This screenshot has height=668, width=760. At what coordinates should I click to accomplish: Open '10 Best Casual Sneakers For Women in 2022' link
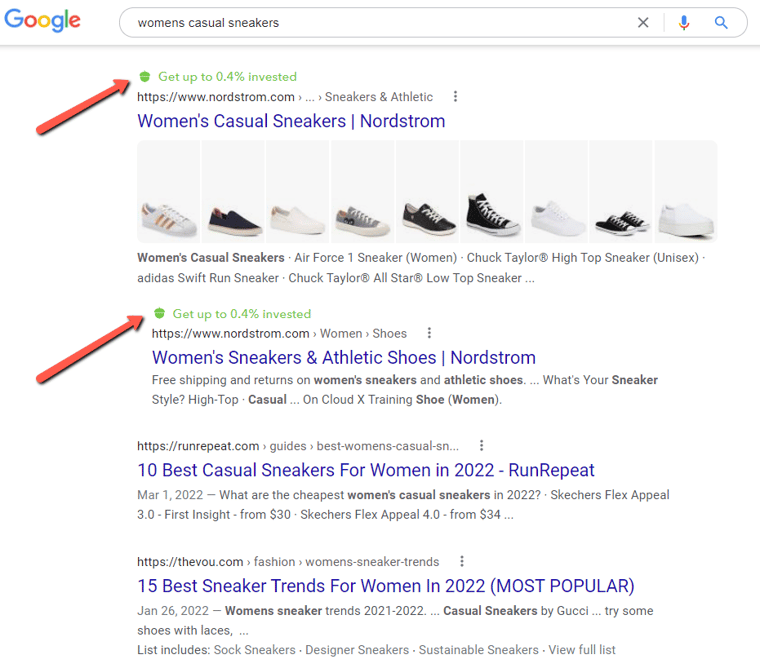(365, 470)
